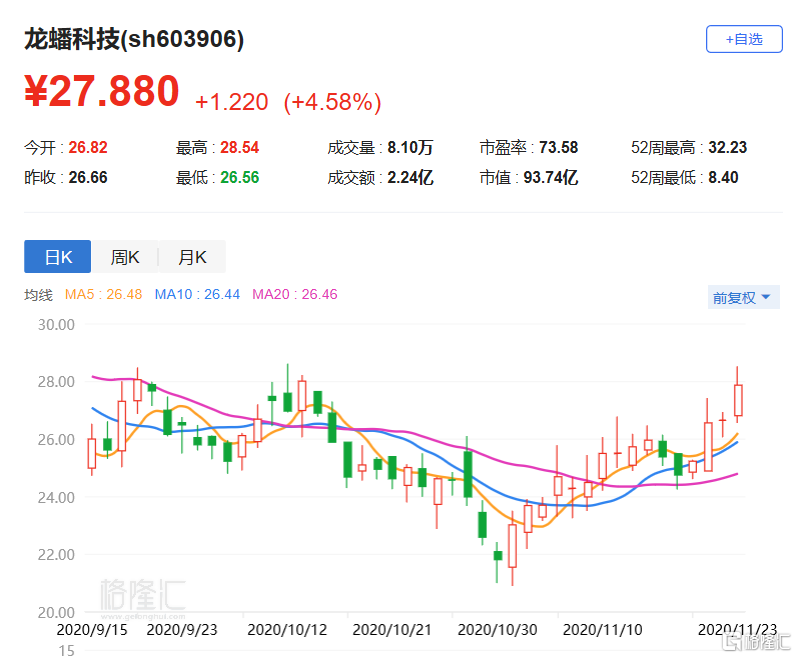
Task: Click the 24.00 y-axis label
Action: point(56,497)
